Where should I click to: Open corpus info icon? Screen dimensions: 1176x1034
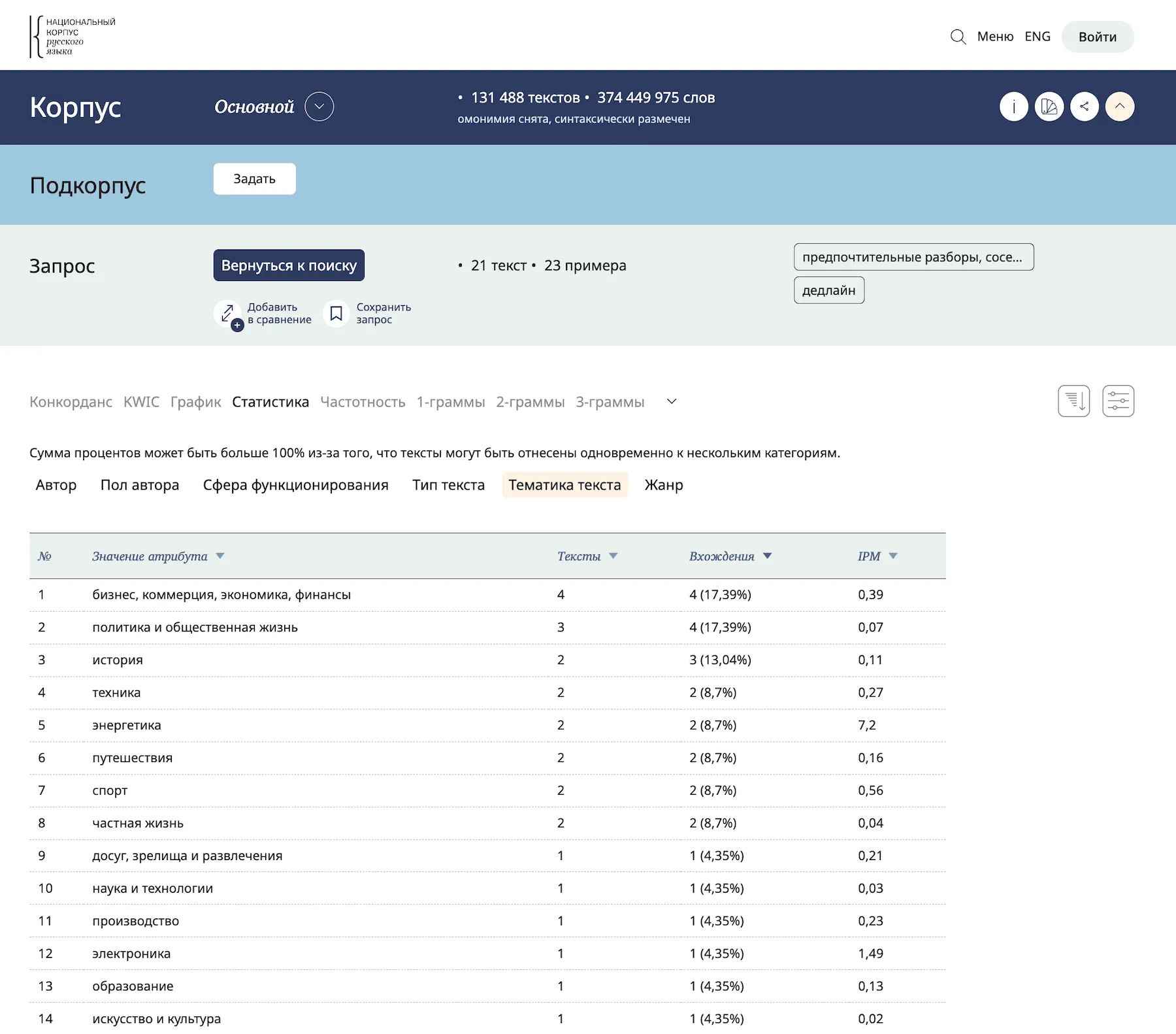[1013, 107]
